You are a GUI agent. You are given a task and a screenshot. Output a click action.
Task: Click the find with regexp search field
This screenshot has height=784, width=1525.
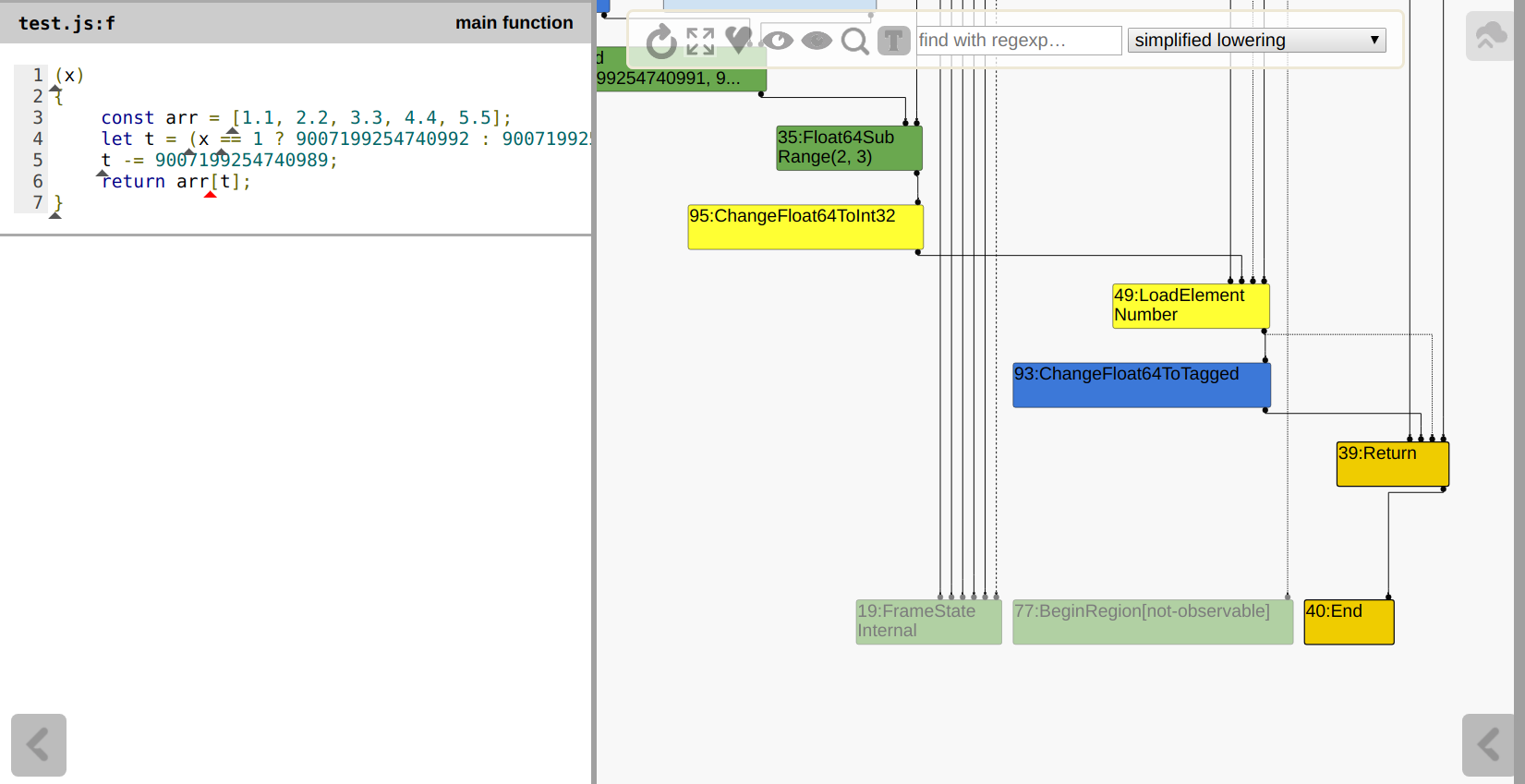pyautogui.click(x=1018, y=41)
